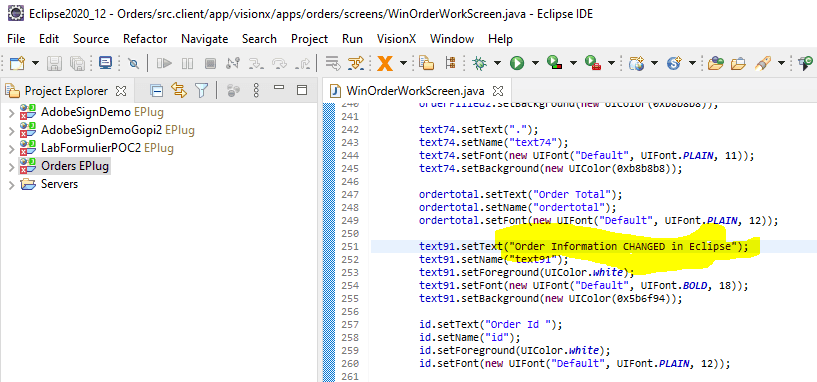Image resolution: width=817 pixels, height=382 pixels.
Task: Open the External Tools dropdown arrow
Action: pyautogui.click(x=611, y=63)
